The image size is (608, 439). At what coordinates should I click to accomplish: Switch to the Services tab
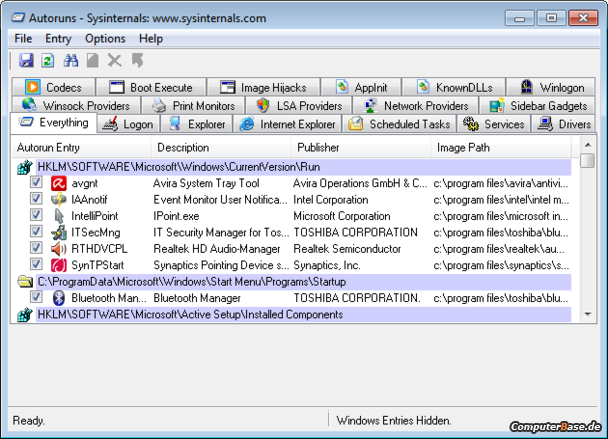(x=494, y=124)
